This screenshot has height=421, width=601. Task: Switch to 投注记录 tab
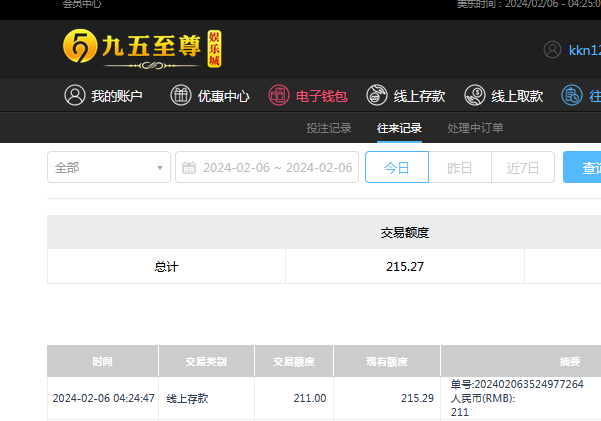pyautogui.click(x=329, y=128)
